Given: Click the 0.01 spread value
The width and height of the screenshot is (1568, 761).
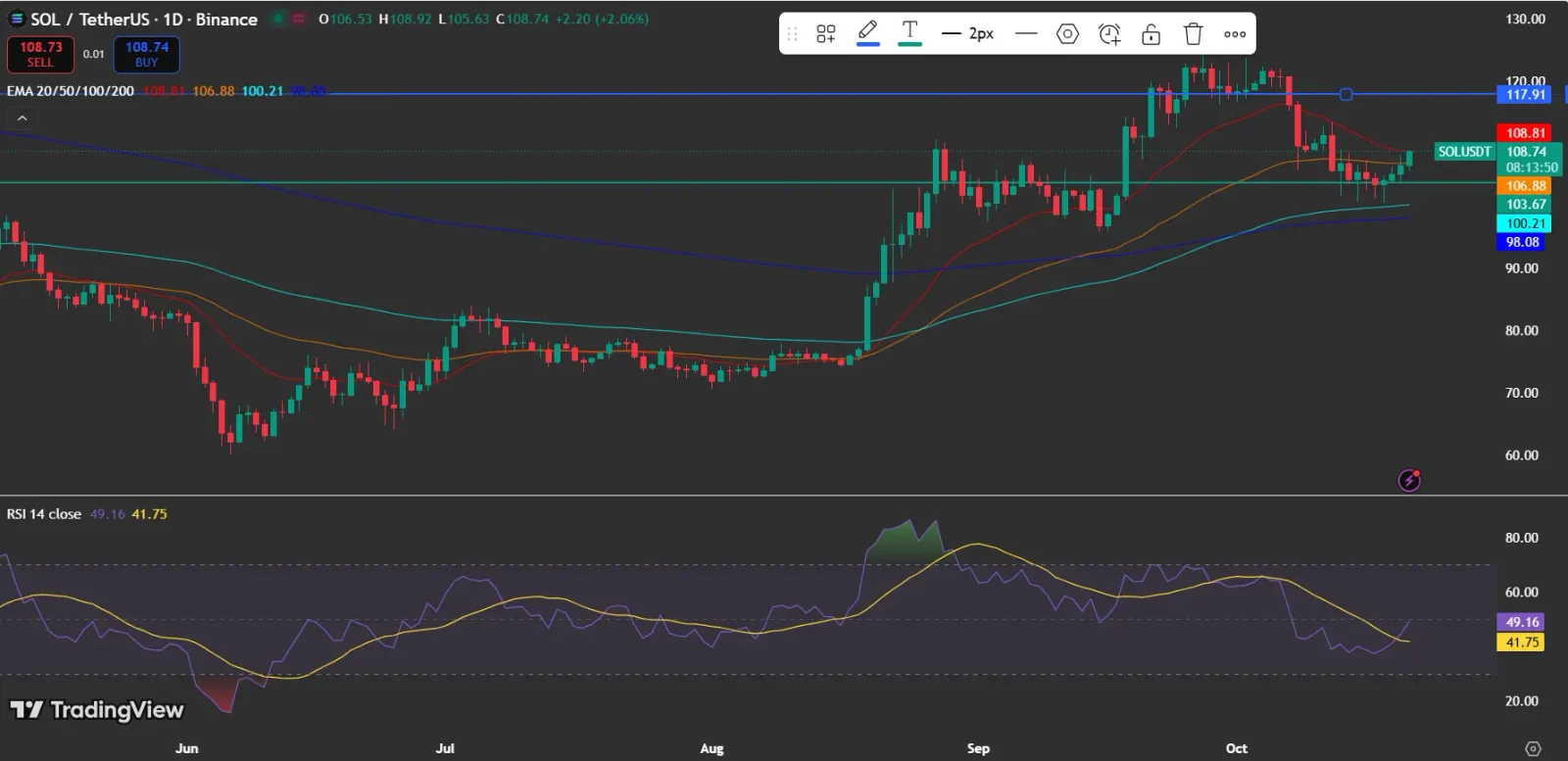Looking at the screenshot, I should click(94, 54).
